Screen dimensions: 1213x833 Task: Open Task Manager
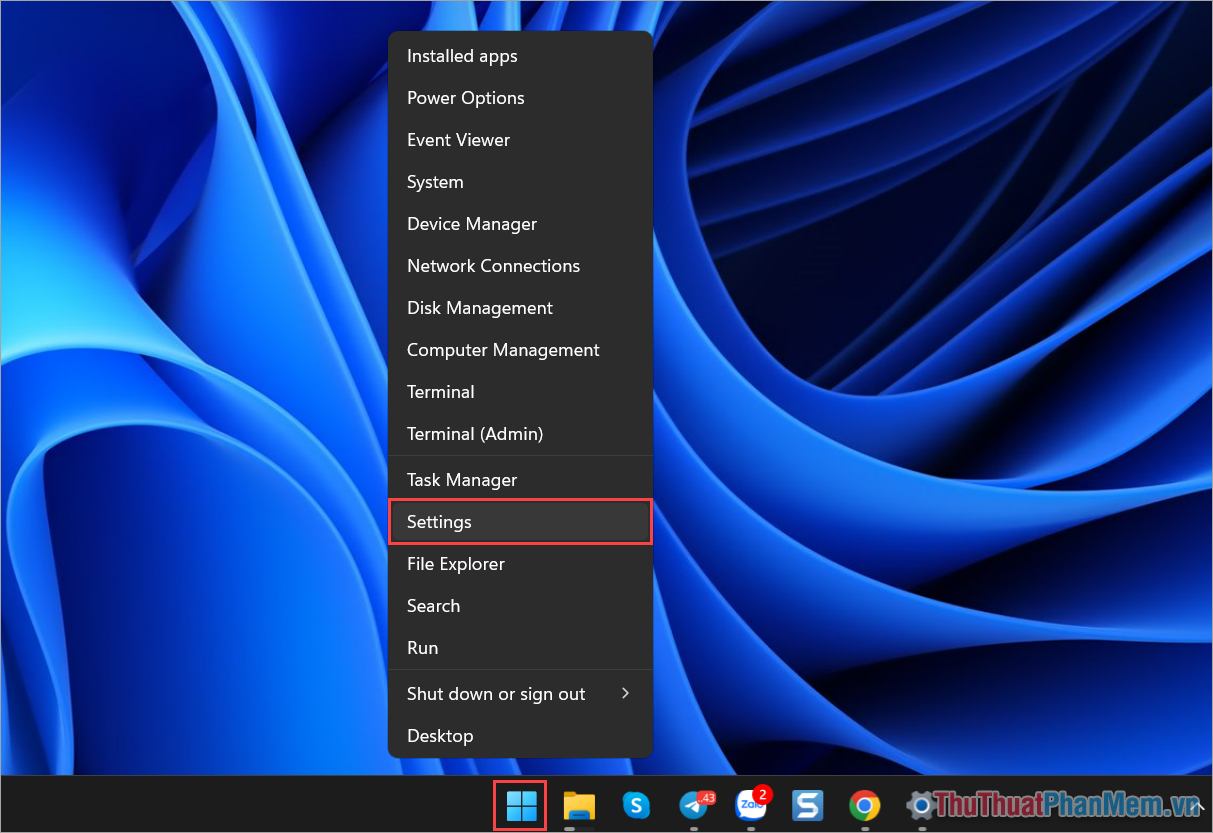[x=461, y=479]
